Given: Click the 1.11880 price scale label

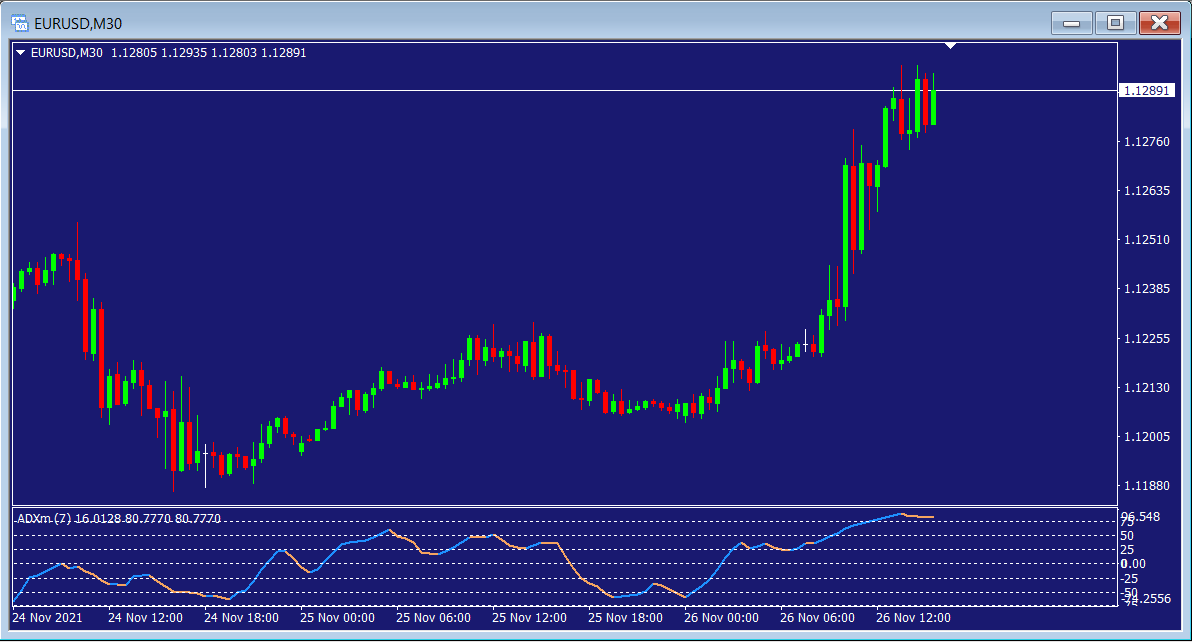Looking at the screenshot, I should pyautogui.click(x=1146, y=486).
